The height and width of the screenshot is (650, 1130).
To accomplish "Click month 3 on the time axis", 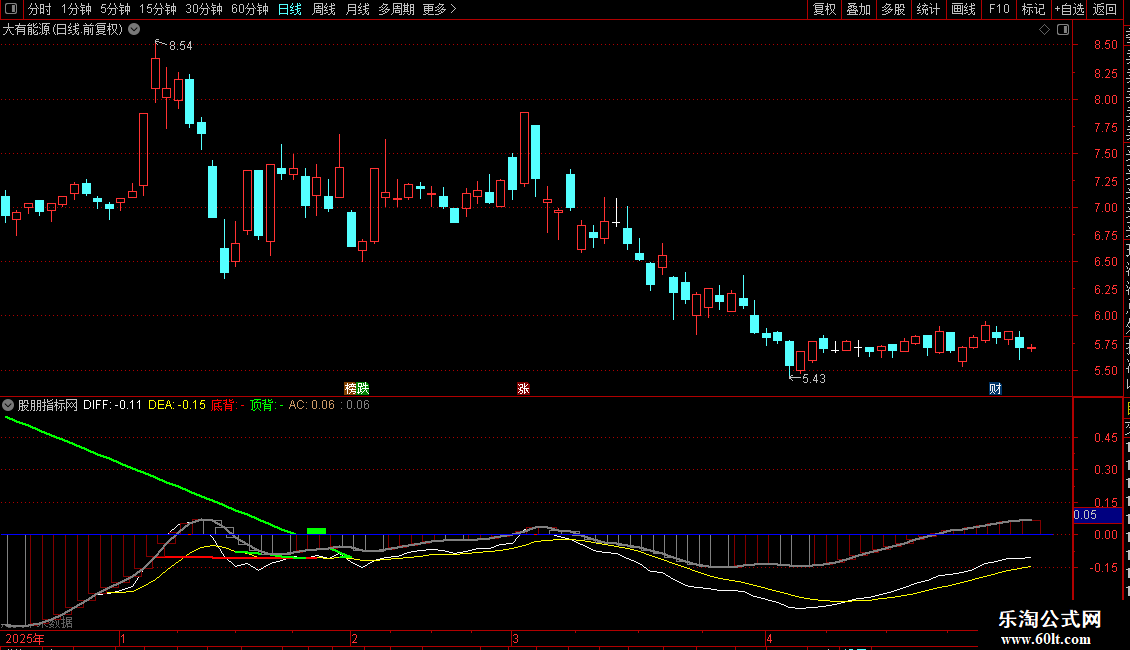I will [515, 639].
